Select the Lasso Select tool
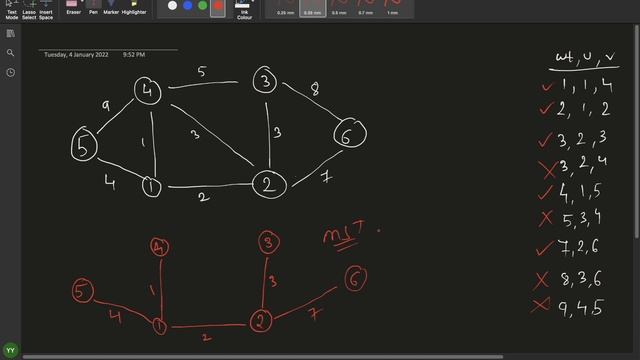The image size is (640, 360). click(x=29, y=10)
